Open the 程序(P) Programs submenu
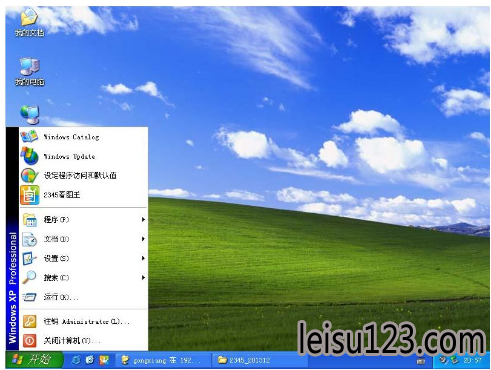 click(83, 220)
